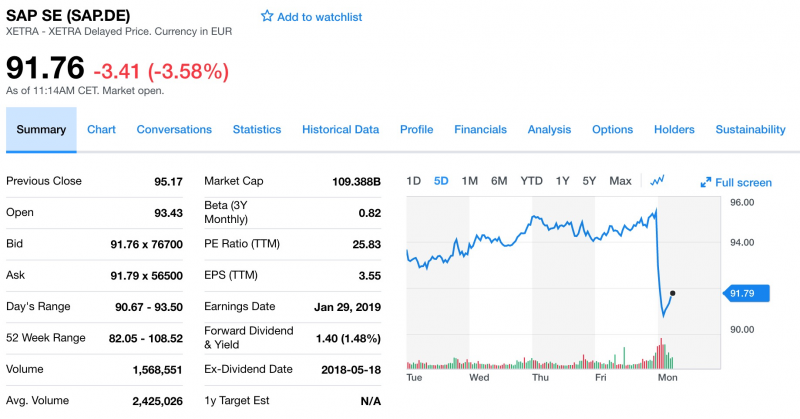This screenshot has height=419, width=800.
Task: Pick the 5Y chart range
Action: coord(589,181)
